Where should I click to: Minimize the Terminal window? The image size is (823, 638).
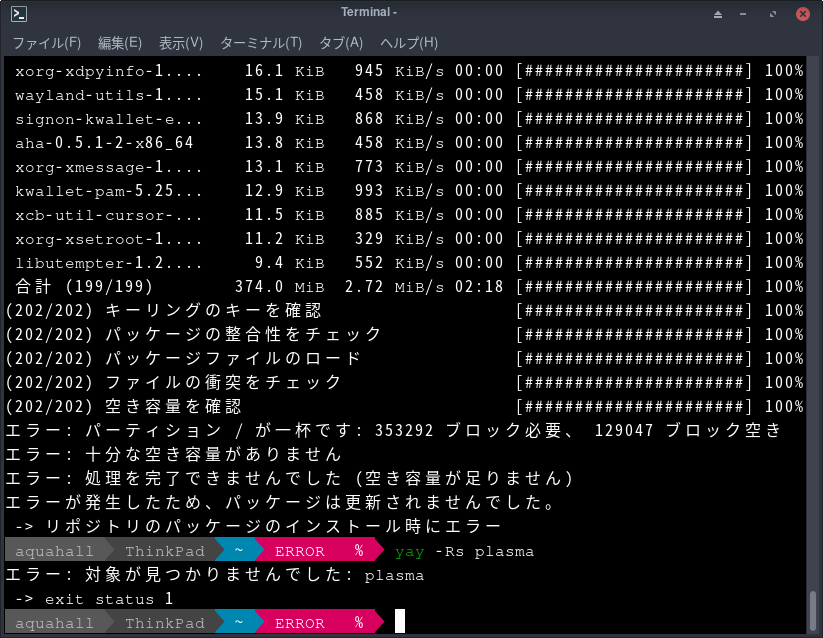(x=747, y=14)
